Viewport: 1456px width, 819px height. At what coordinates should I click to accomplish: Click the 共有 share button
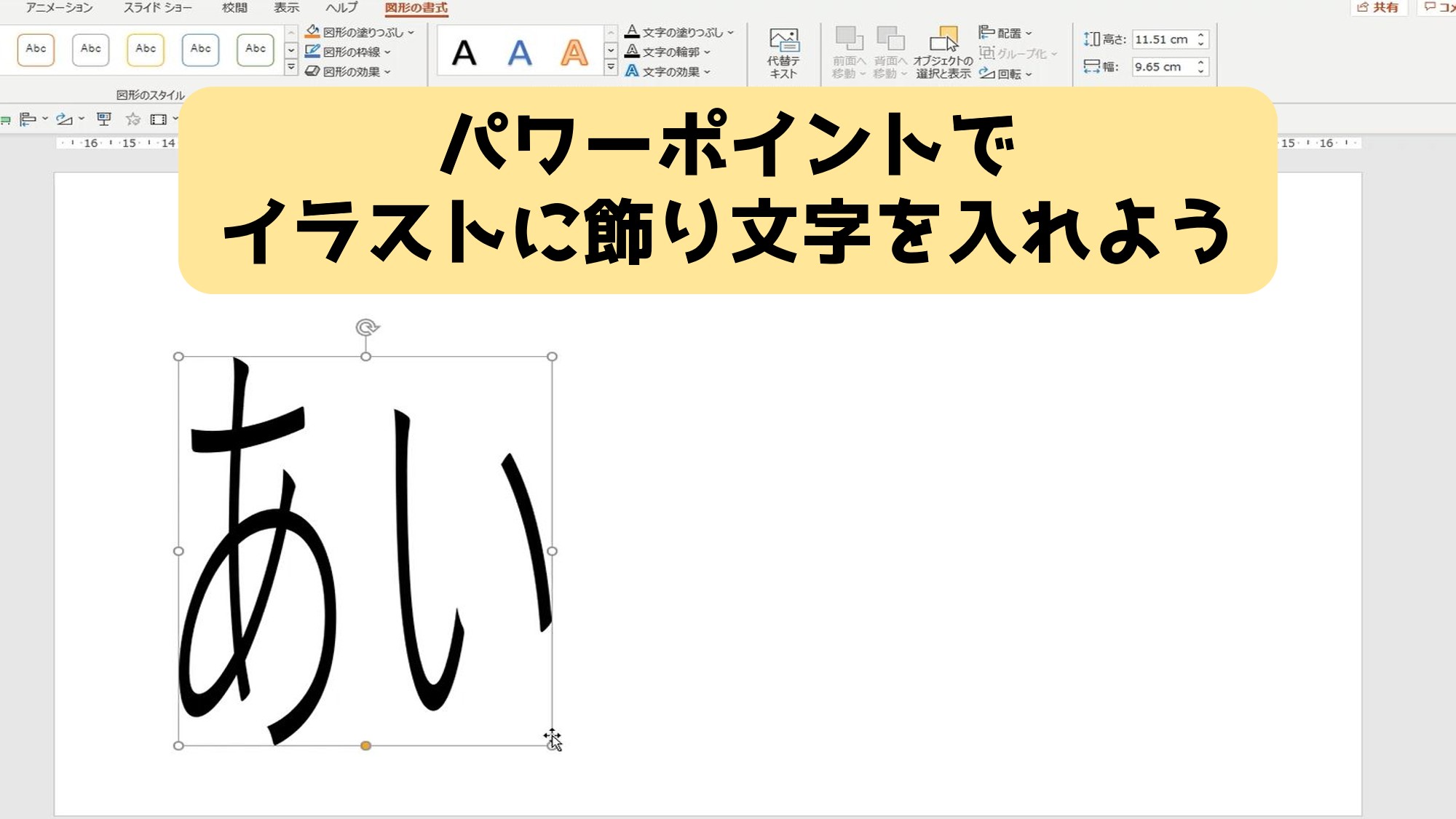1378,7
